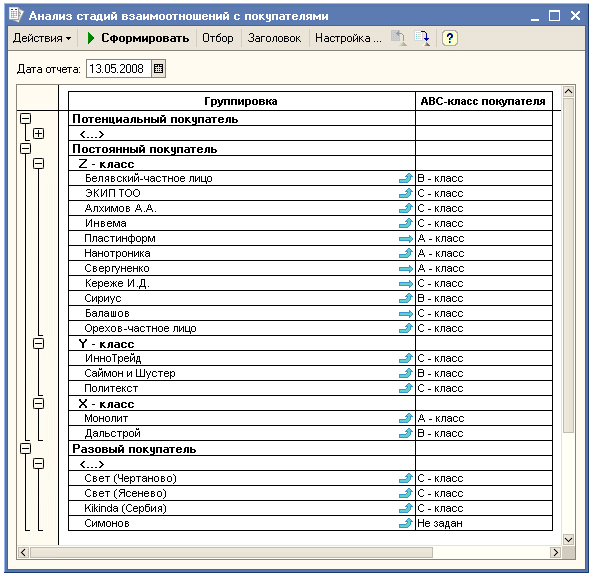Click the vertical scrollbar up arrow

click(x=568, y=92)
